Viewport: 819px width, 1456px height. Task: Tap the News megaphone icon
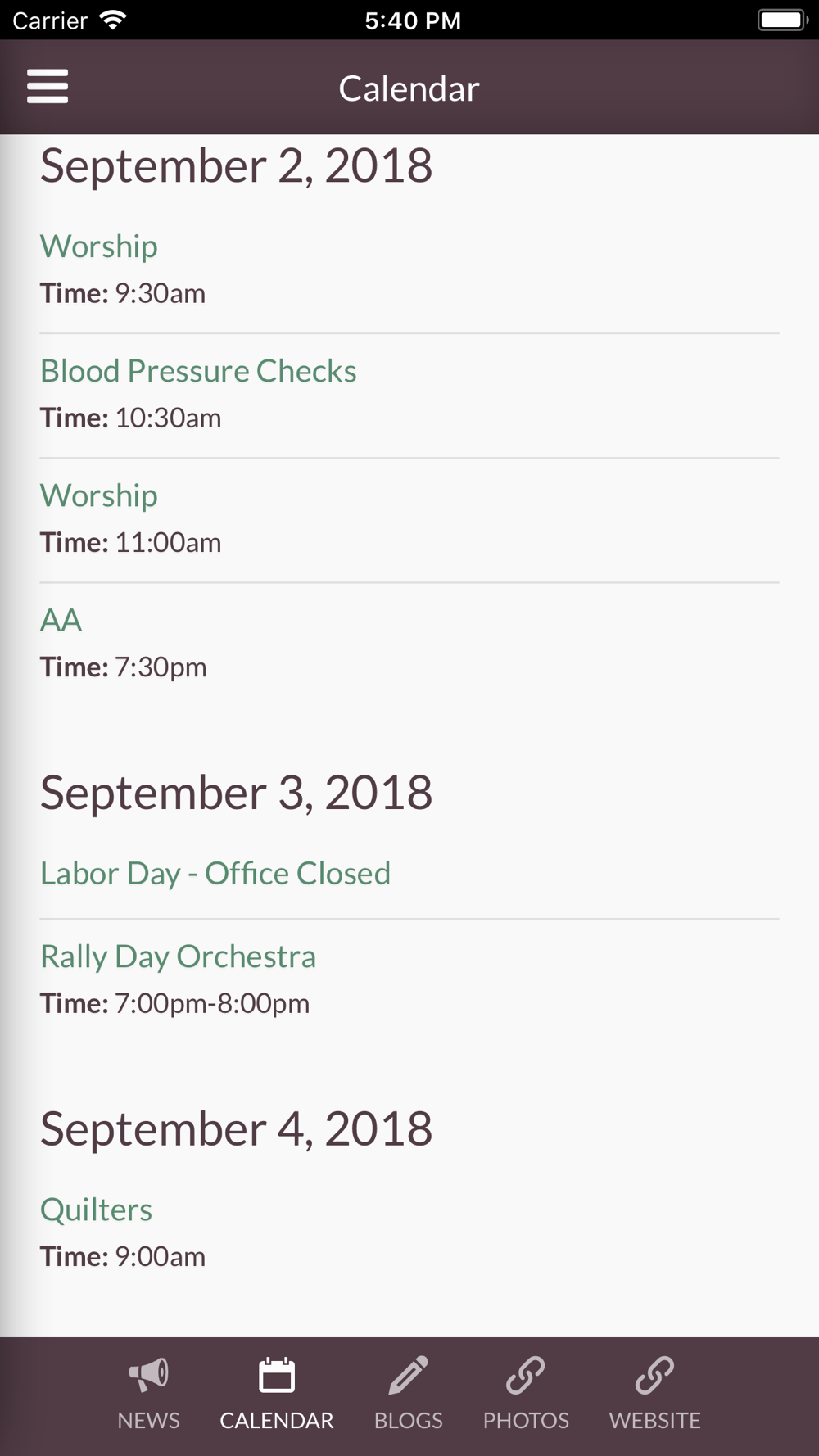pos(148,1375)
